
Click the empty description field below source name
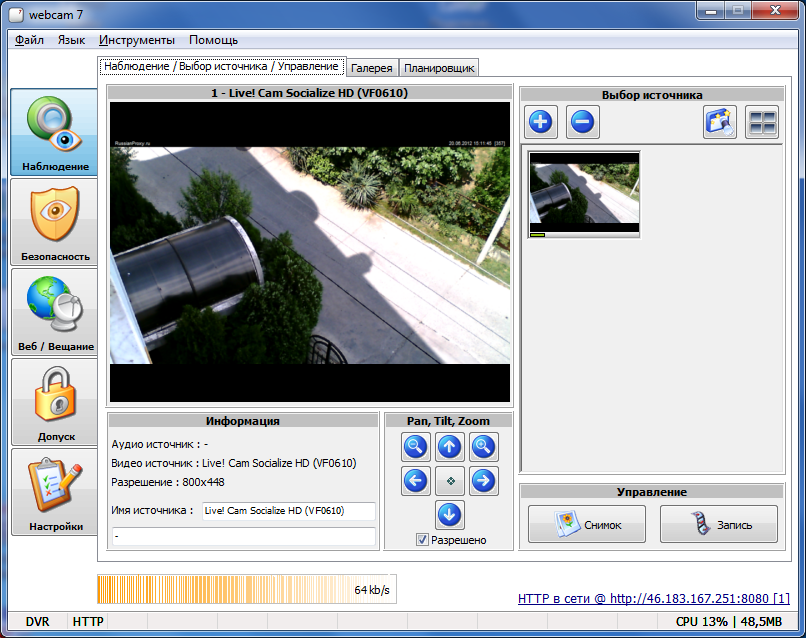point(244,536)
